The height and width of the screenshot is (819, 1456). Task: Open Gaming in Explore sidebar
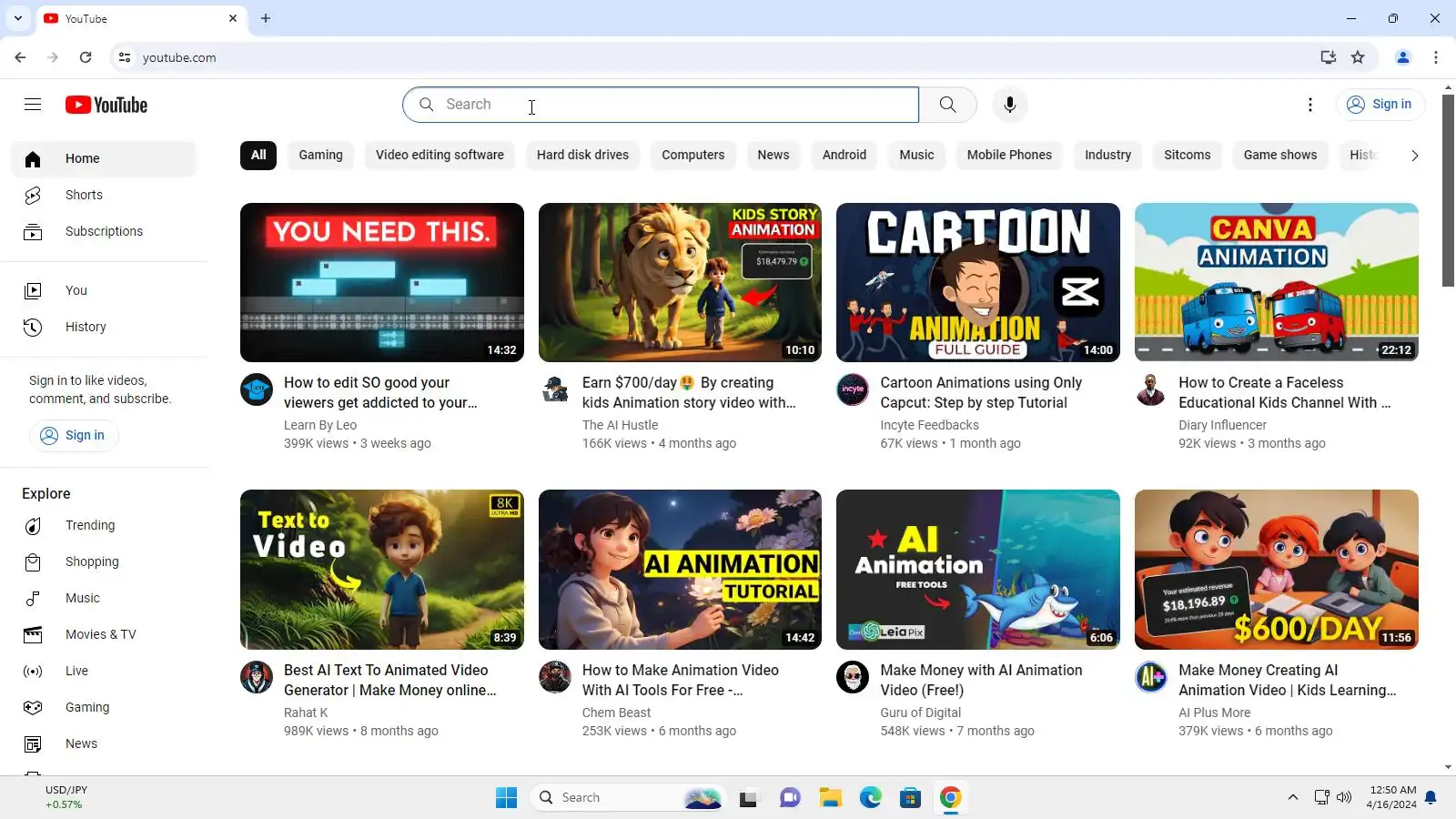click(104, 707)
